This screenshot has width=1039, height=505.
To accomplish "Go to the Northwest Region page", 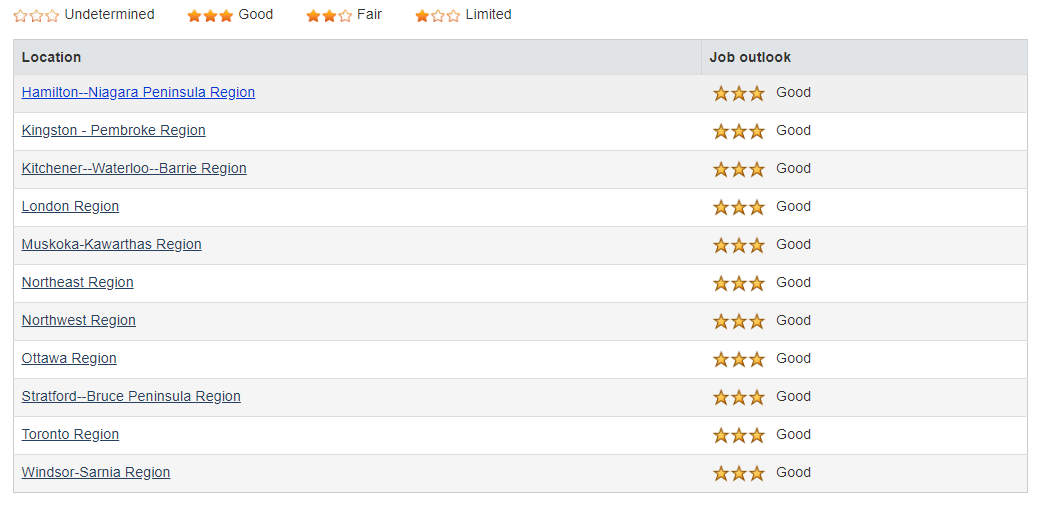I will point(78,320).
